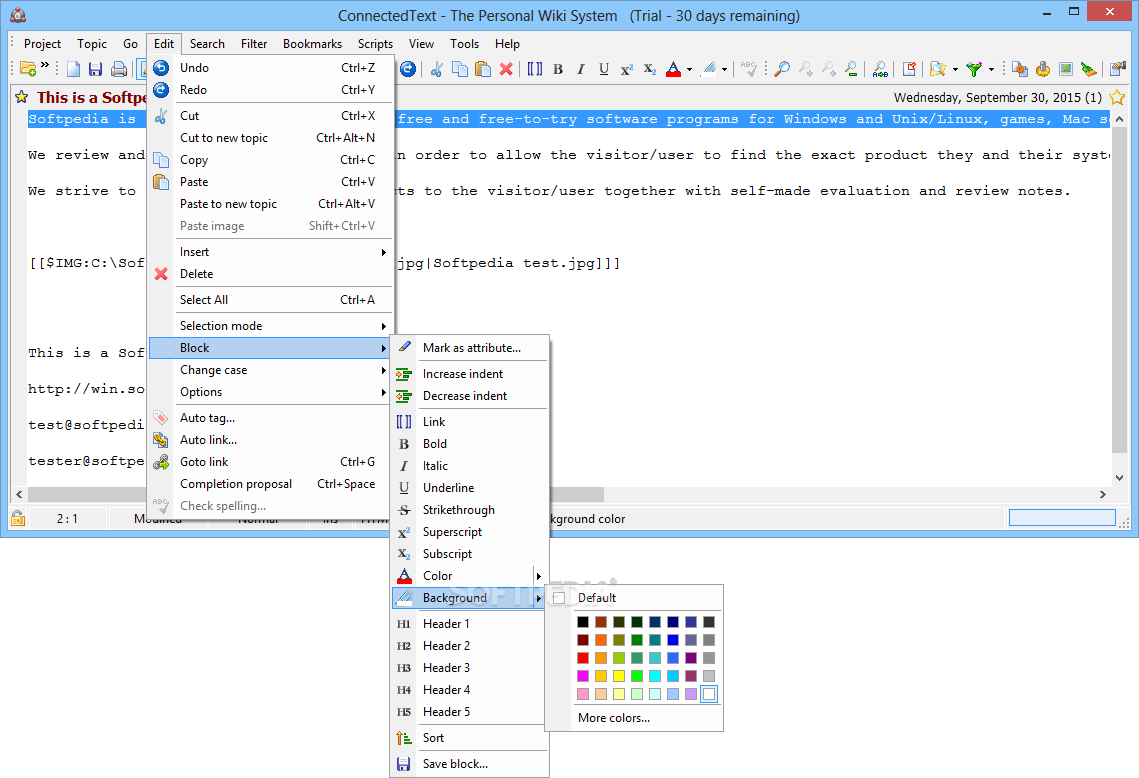Expand the Options submenu in the Edit menu
1139x778 pixels.
click(x=272, y=392)
